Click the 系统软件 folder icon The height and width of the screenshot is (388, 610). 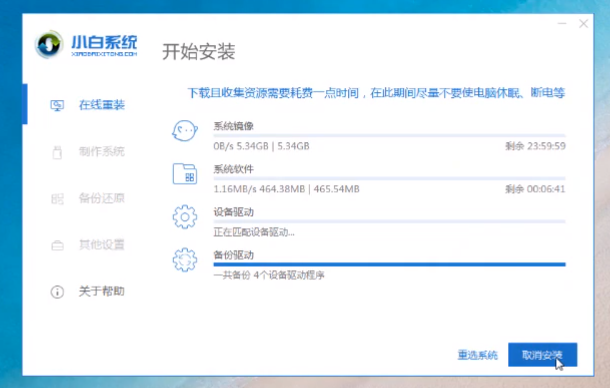pyautogui.click(x=185, y=174)
